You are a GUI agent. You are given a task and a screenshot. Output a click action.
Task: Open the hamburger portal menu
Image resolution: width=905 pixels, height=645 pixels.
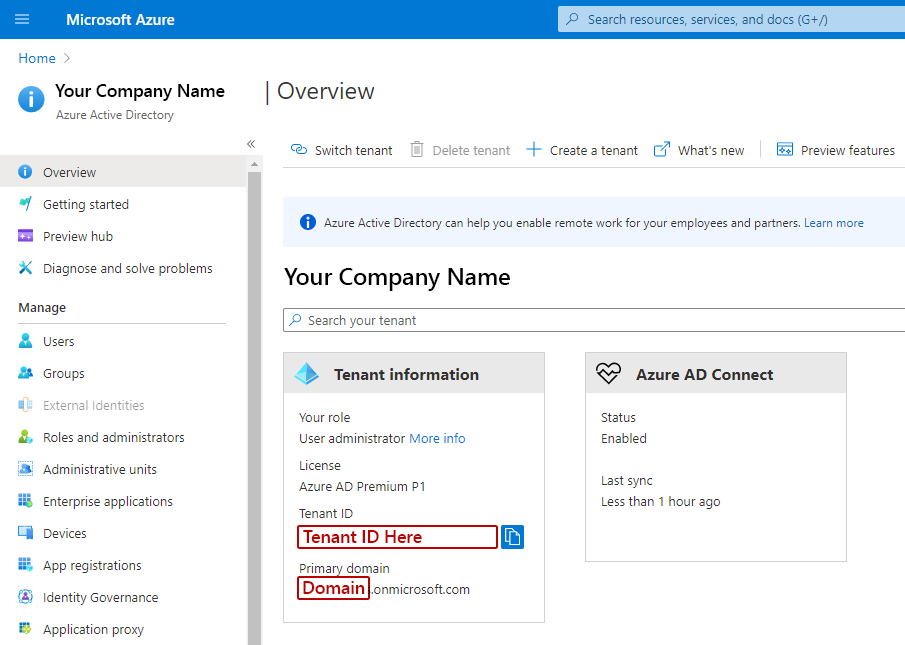(22, 19)
